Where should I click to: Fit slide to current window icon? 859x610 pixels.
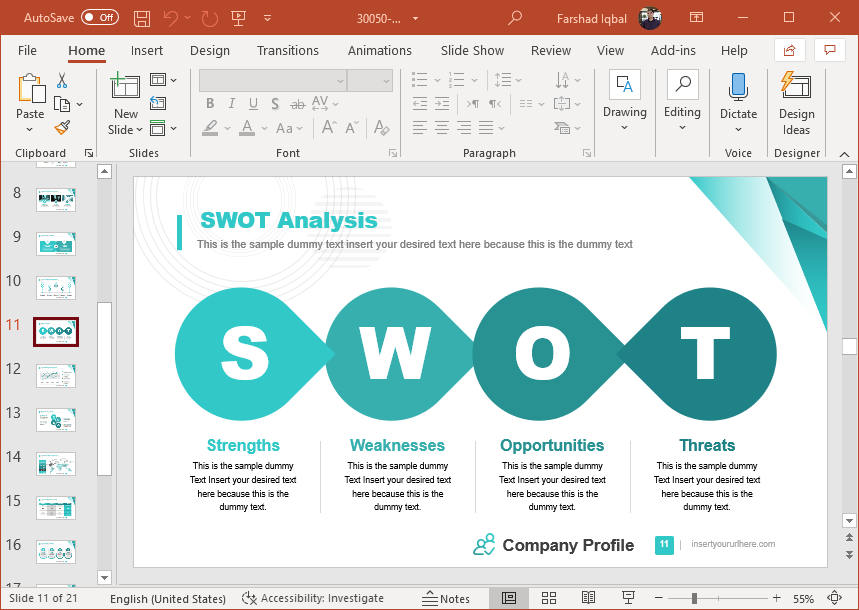point(834,598)
